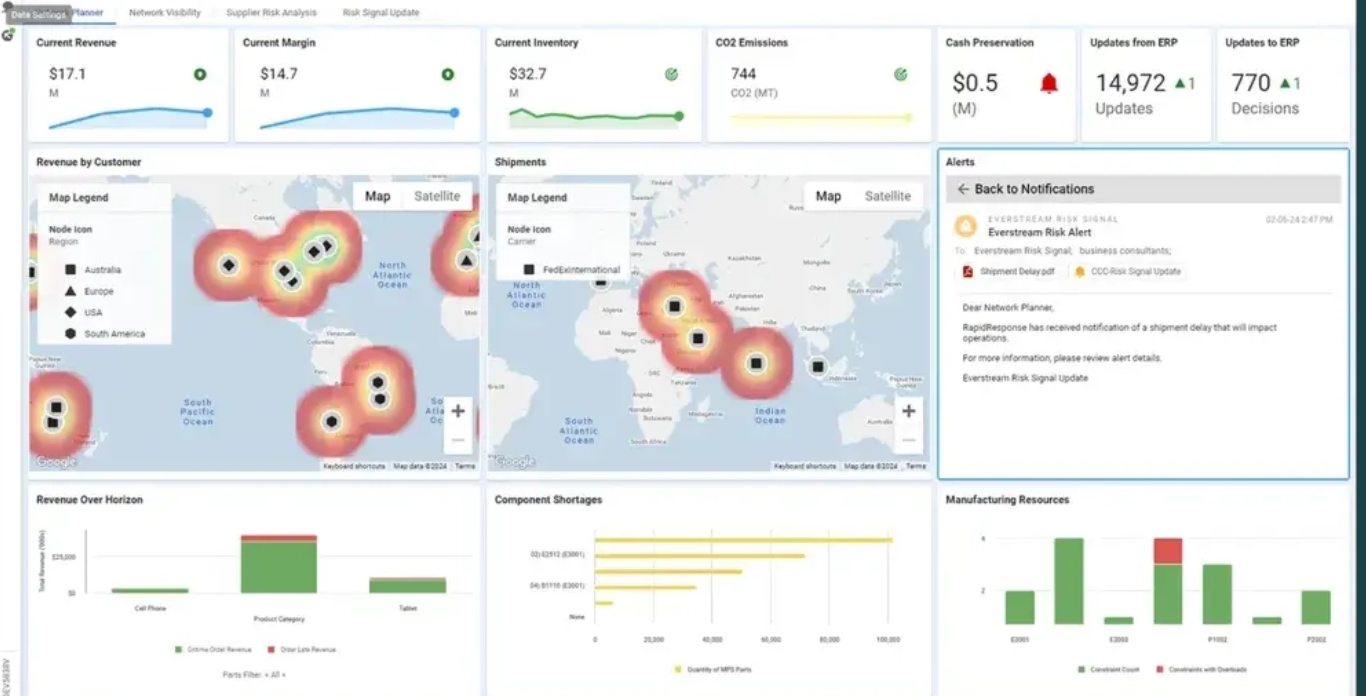Image resolution: width=1366 pixels, height=696 pixels.
Task: Go Back to Notifications
Action: [1025, 189]
